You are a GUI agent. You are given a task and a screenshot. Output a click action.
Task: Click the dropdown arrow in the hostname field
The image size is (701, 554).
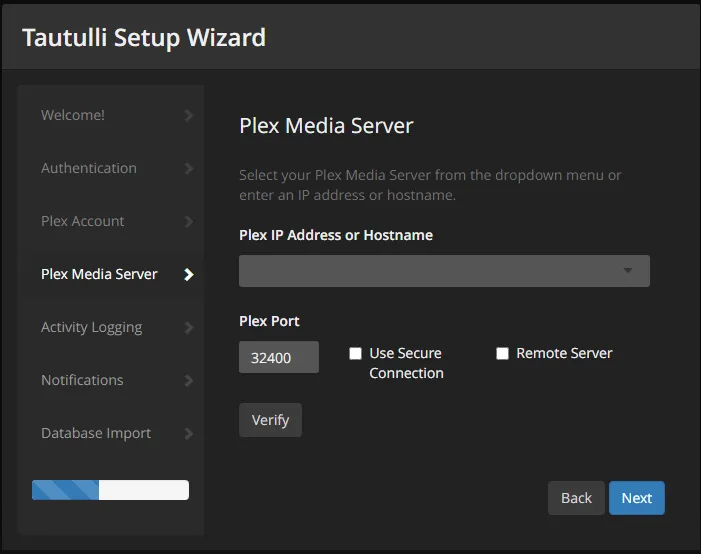tap(628, 271)
